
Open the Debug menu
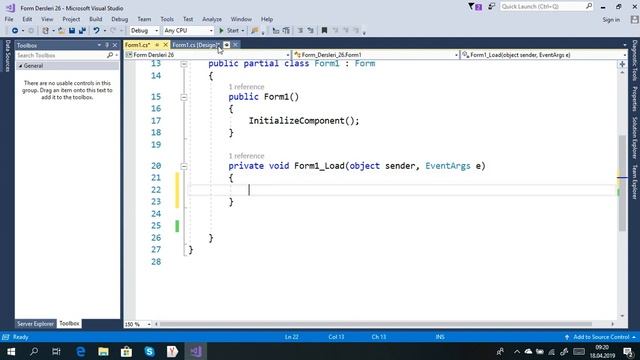120,19
